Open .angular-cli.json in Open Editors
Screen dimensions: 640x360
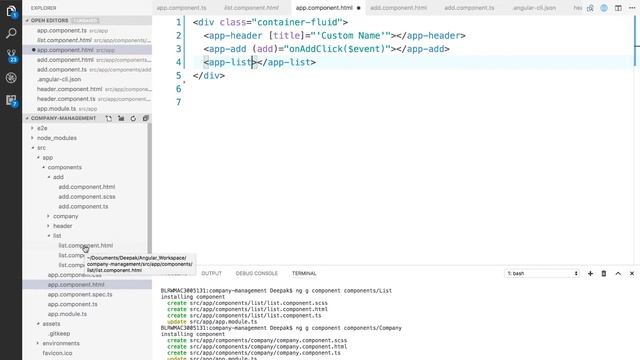coord(59,79)
